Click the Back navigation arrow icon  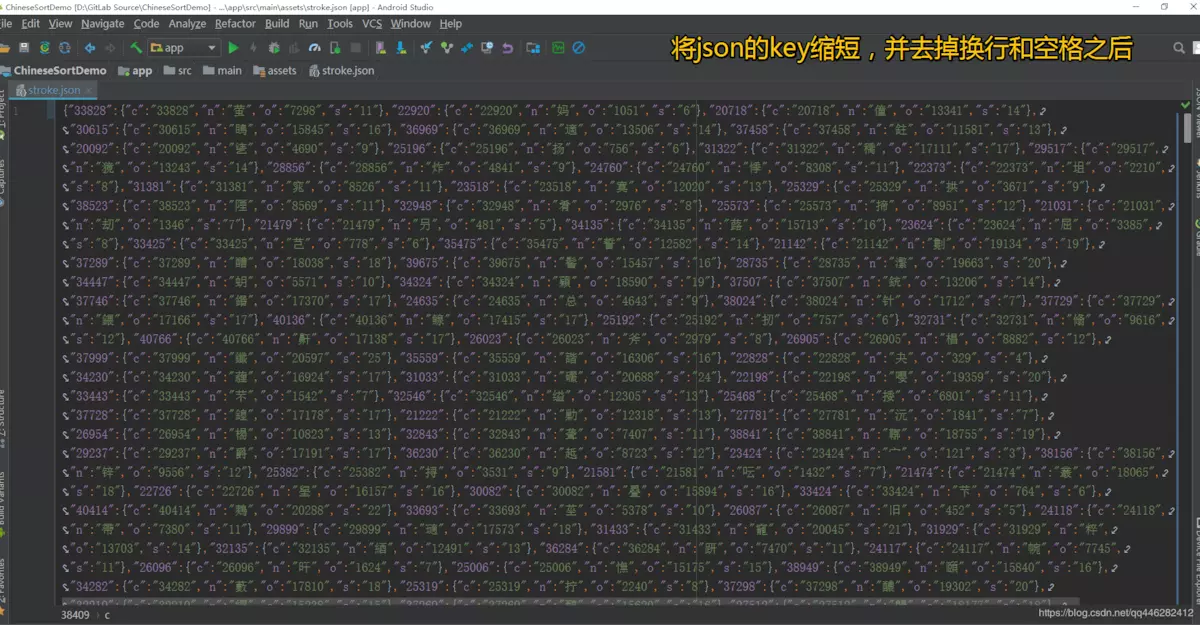[90, 47]
